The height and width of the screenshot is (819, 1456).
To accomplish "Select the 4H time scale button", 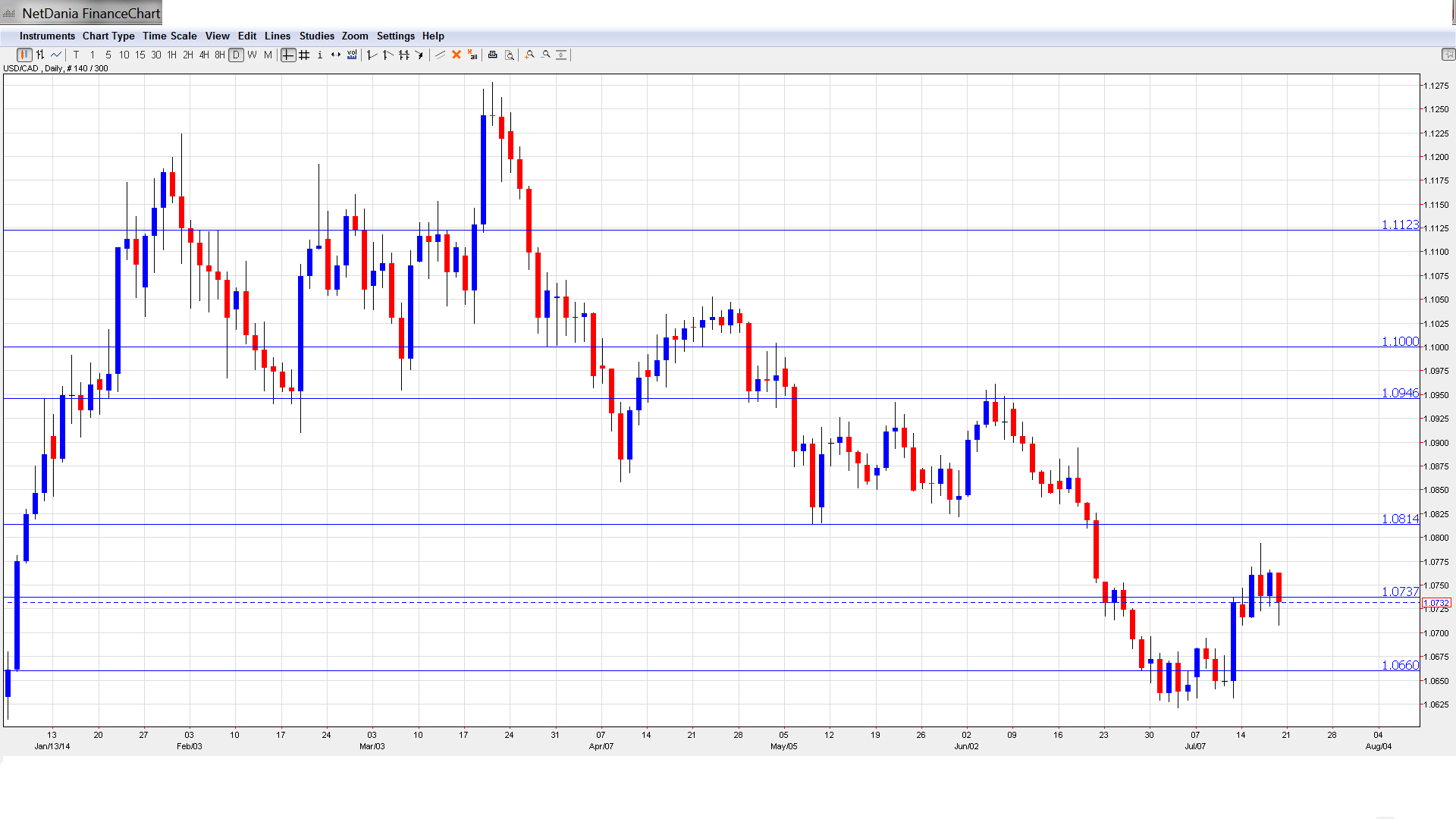I will (x=204, y=55).
